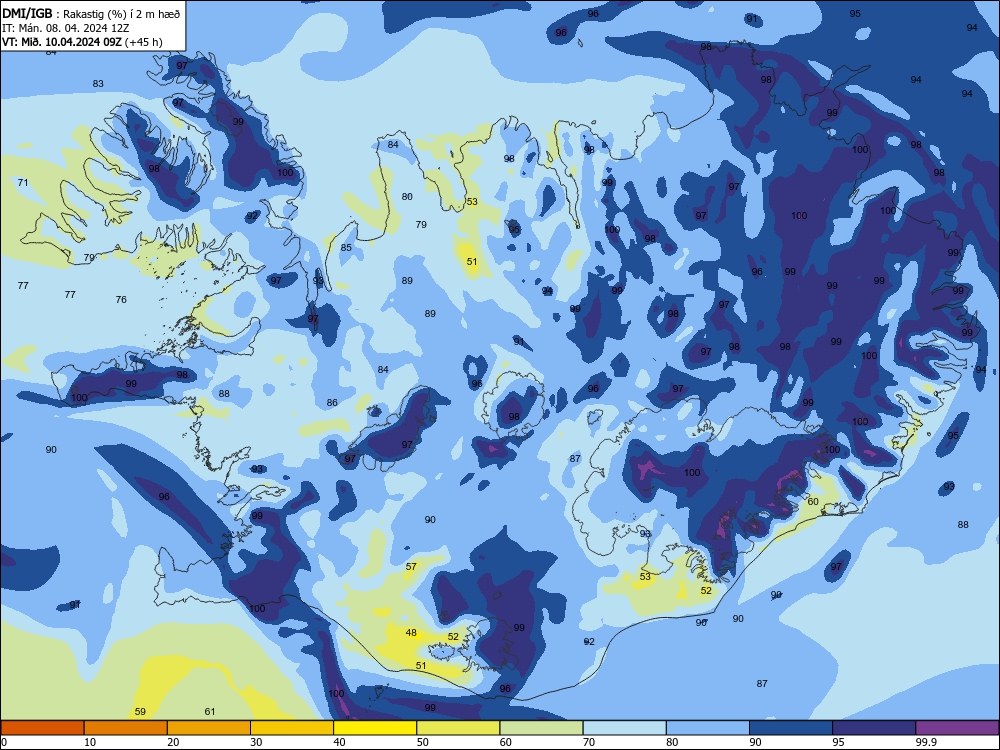Click the bright yellow 40–50 legend swatch
This screenshot has height=750, width=1000.
(x=375, y=728)
